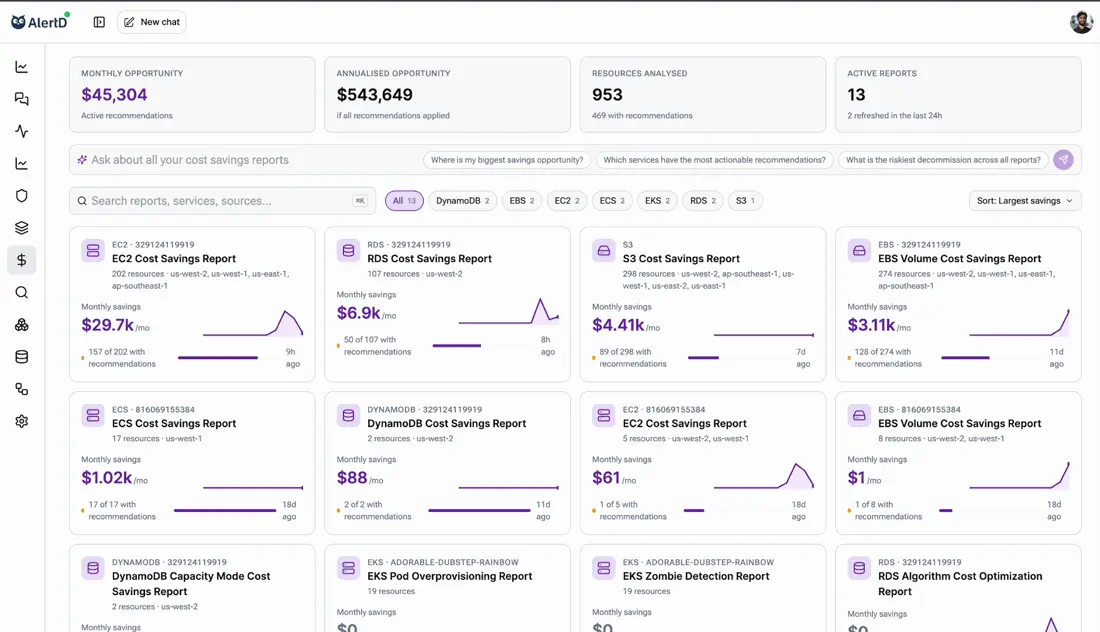Open the EKS Zombie Detection Report

(703, 588)
